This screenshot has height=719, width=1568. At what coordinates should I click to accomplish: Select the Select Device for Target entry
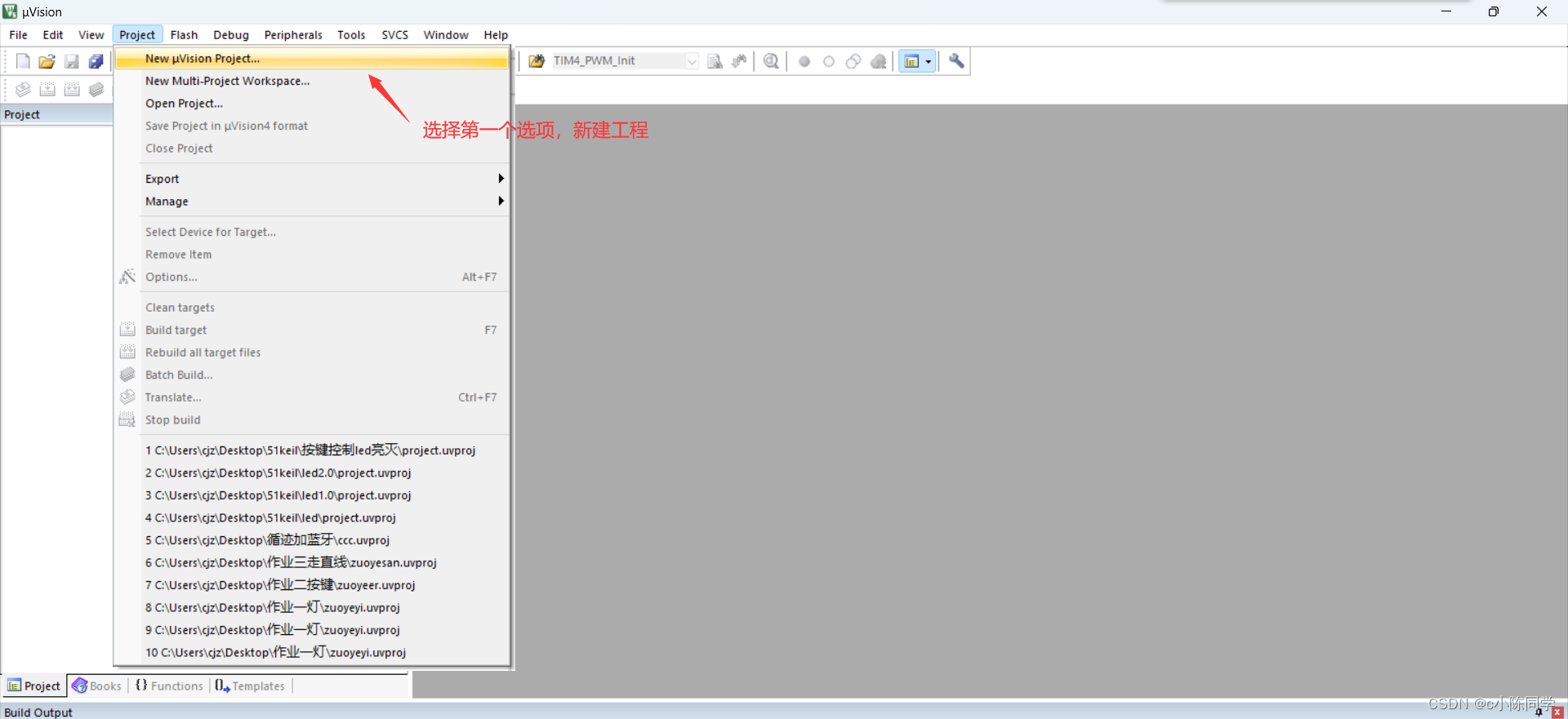coord(312,232)
